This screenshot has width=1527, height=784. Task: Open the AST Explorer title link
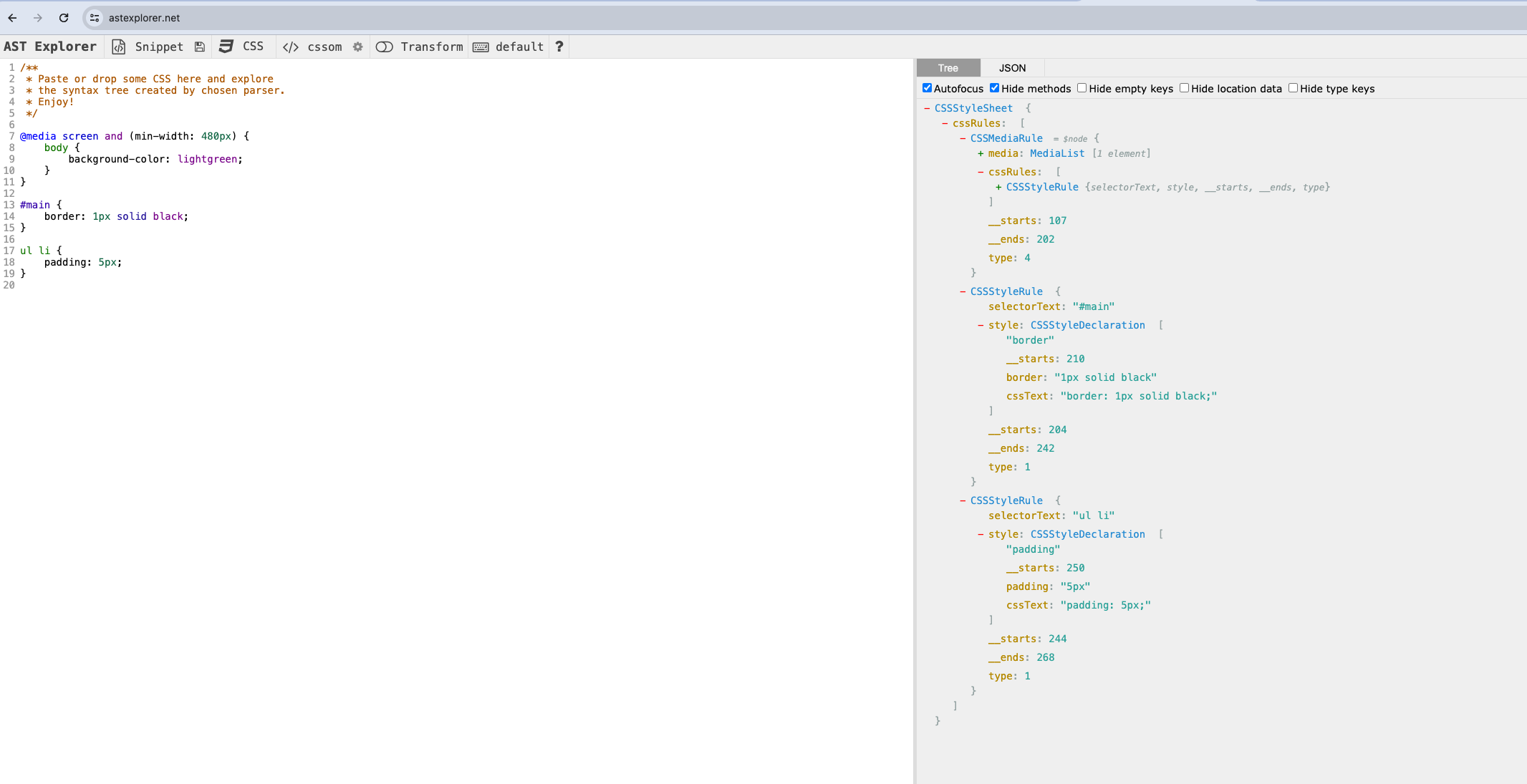coord(50,47)
